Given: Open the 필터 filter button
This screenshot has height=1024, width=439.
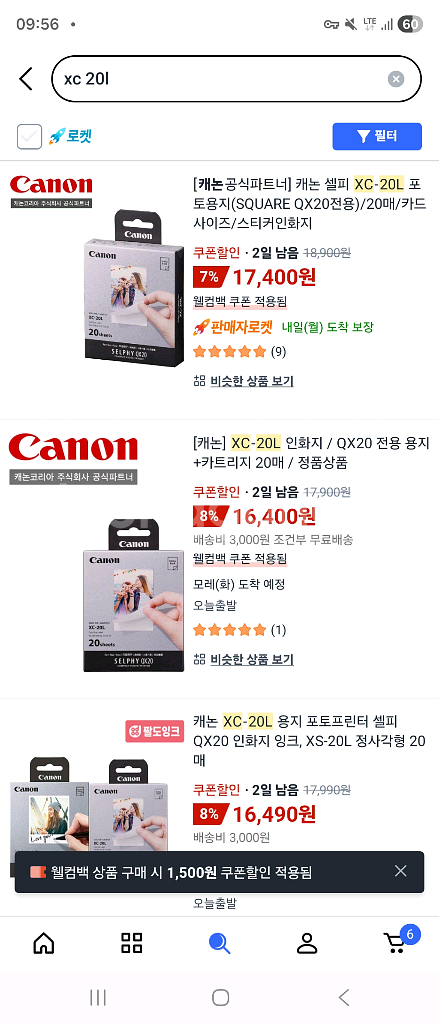Looking at the screenshot, I should [x=377, y=136].
